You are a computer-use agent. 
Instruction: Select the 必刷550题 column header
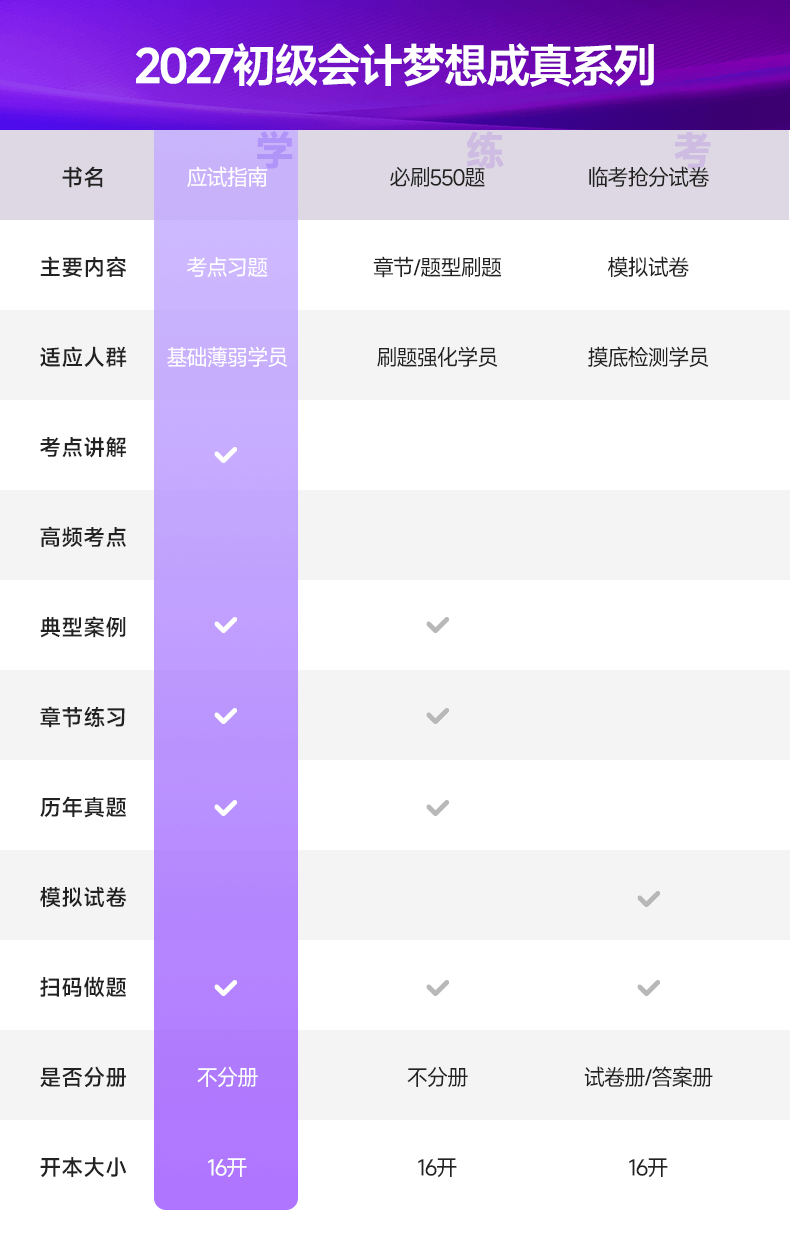pyautogui.click(x=437, y=178)
